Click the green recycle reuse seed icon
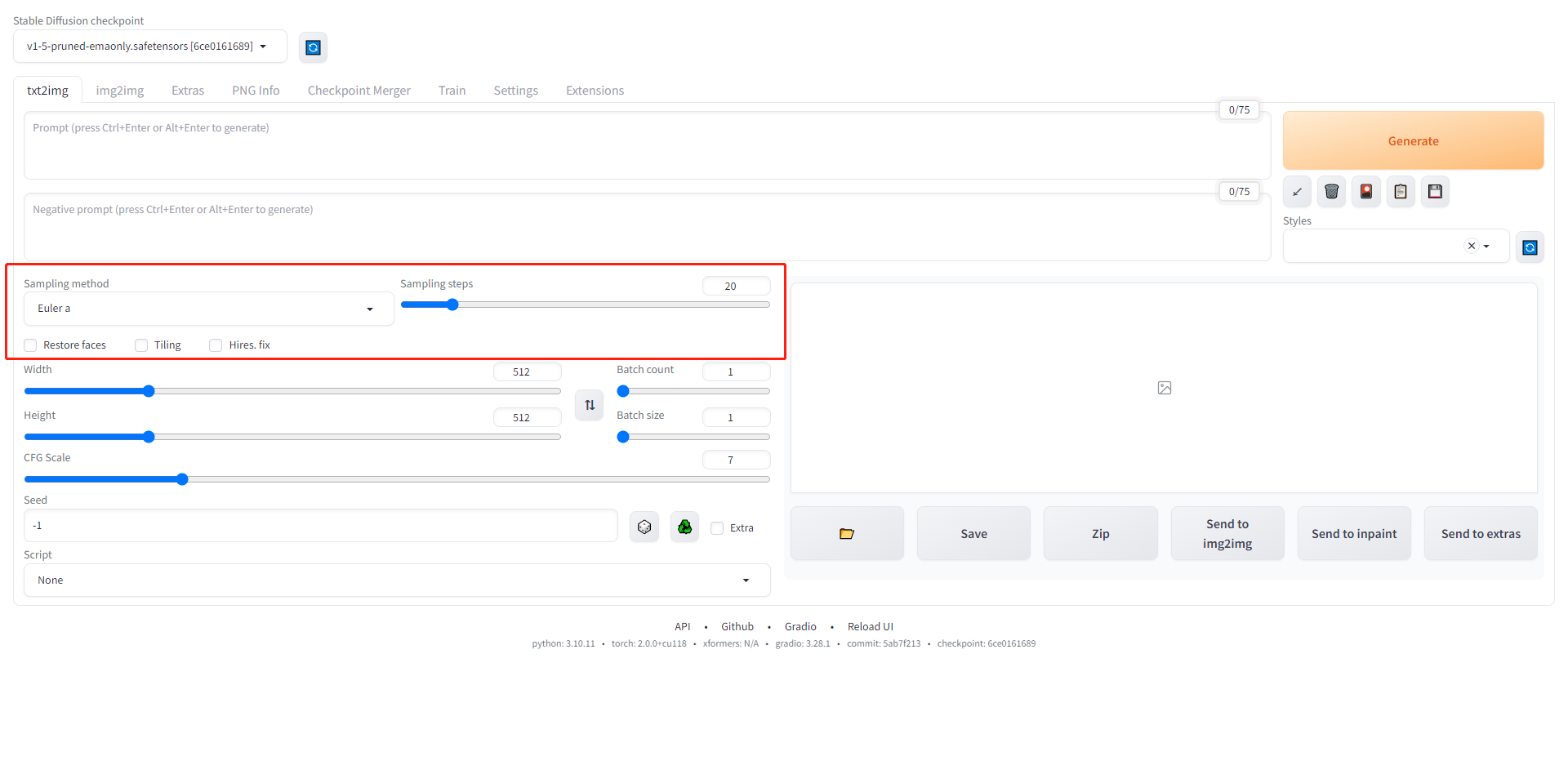The width and height of the screenshot is (1568, 765). click(684, 527)
